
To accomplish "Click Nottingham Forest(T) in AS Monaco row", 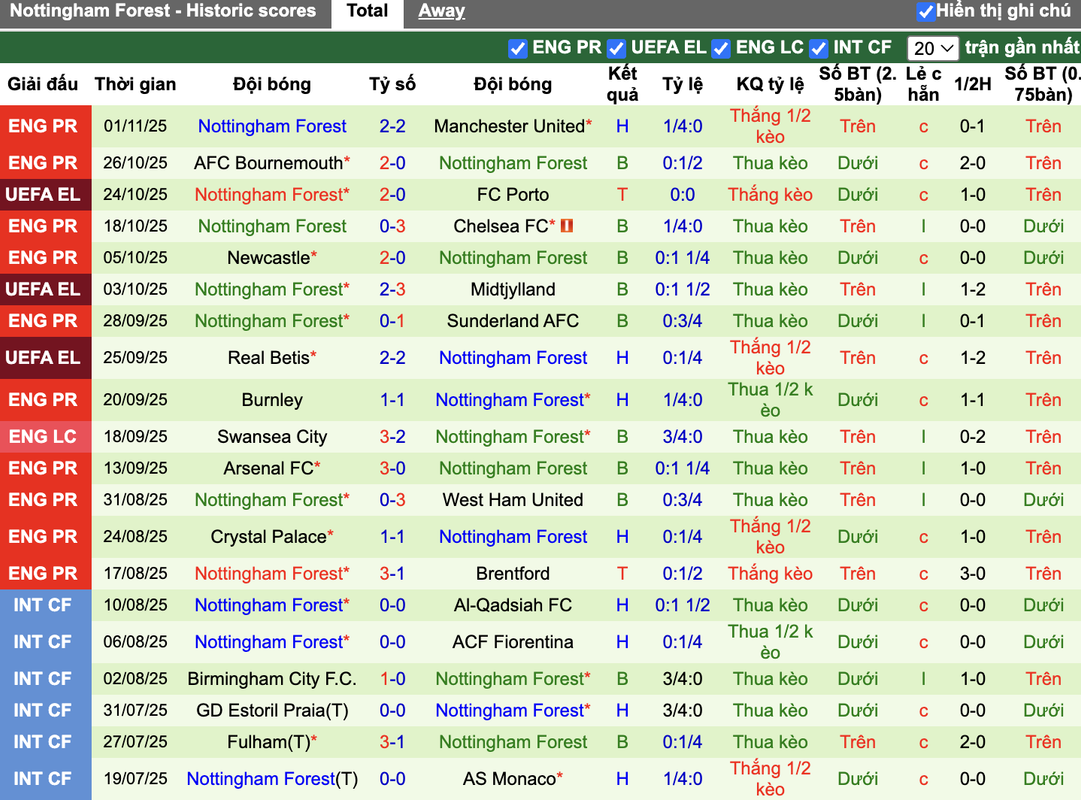I will (x=272, y=779).
